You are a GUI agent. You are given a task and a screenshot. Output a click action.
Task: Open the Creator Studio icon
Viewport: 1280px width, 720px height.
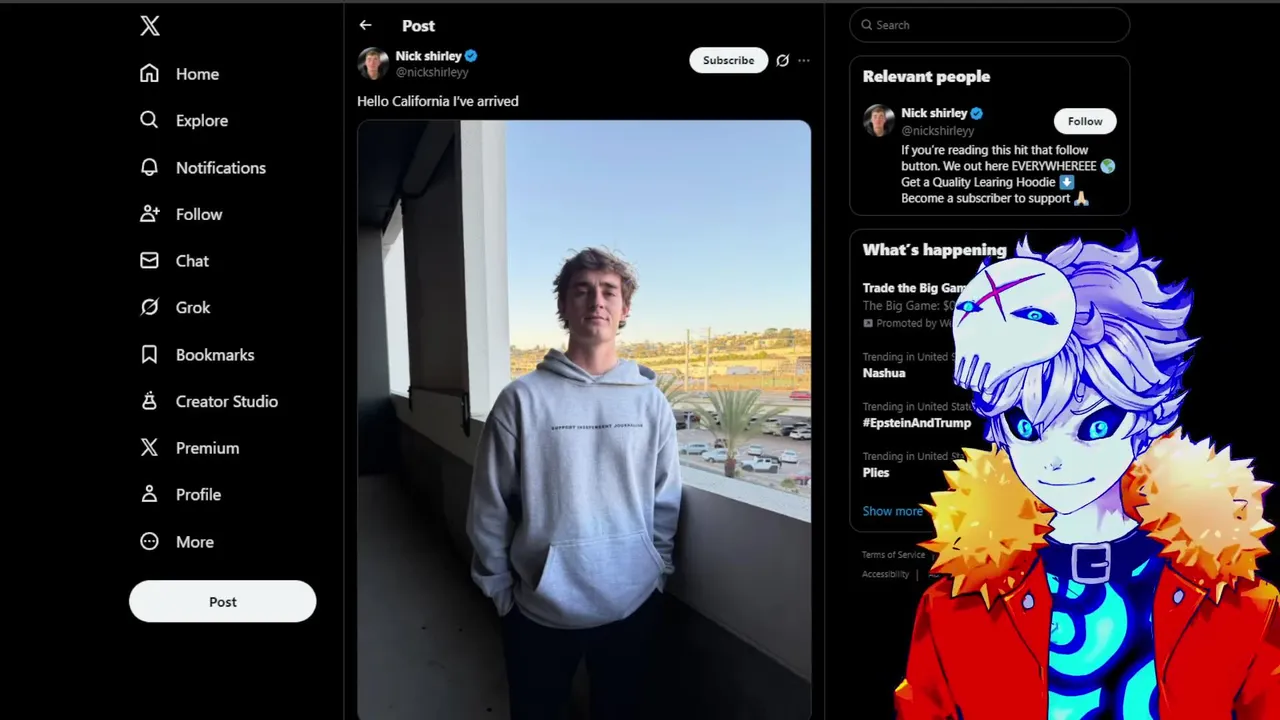[149, 401]
